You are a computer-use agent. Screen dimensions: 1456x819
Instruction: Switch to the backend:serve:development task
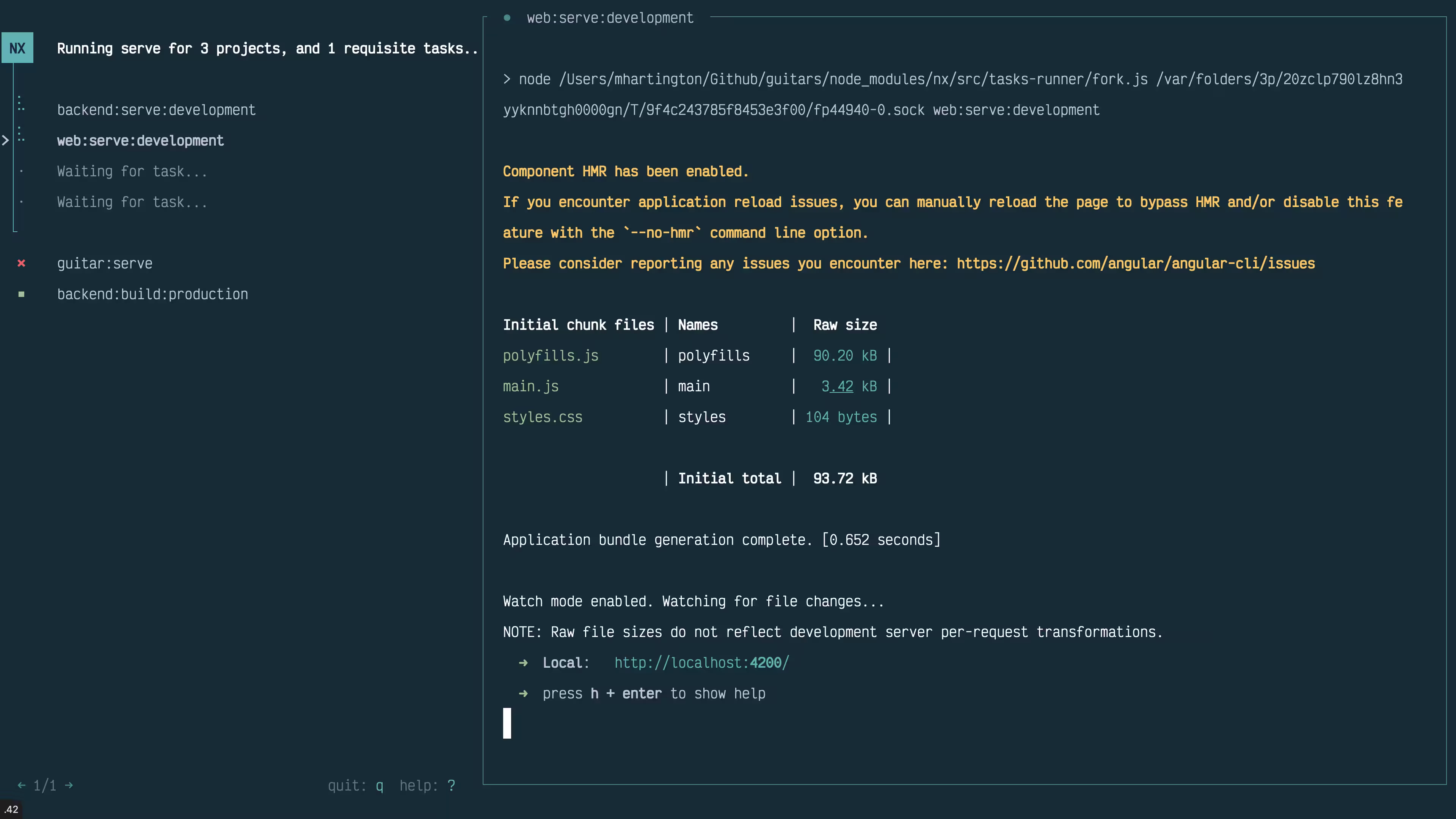pos(157,110)
